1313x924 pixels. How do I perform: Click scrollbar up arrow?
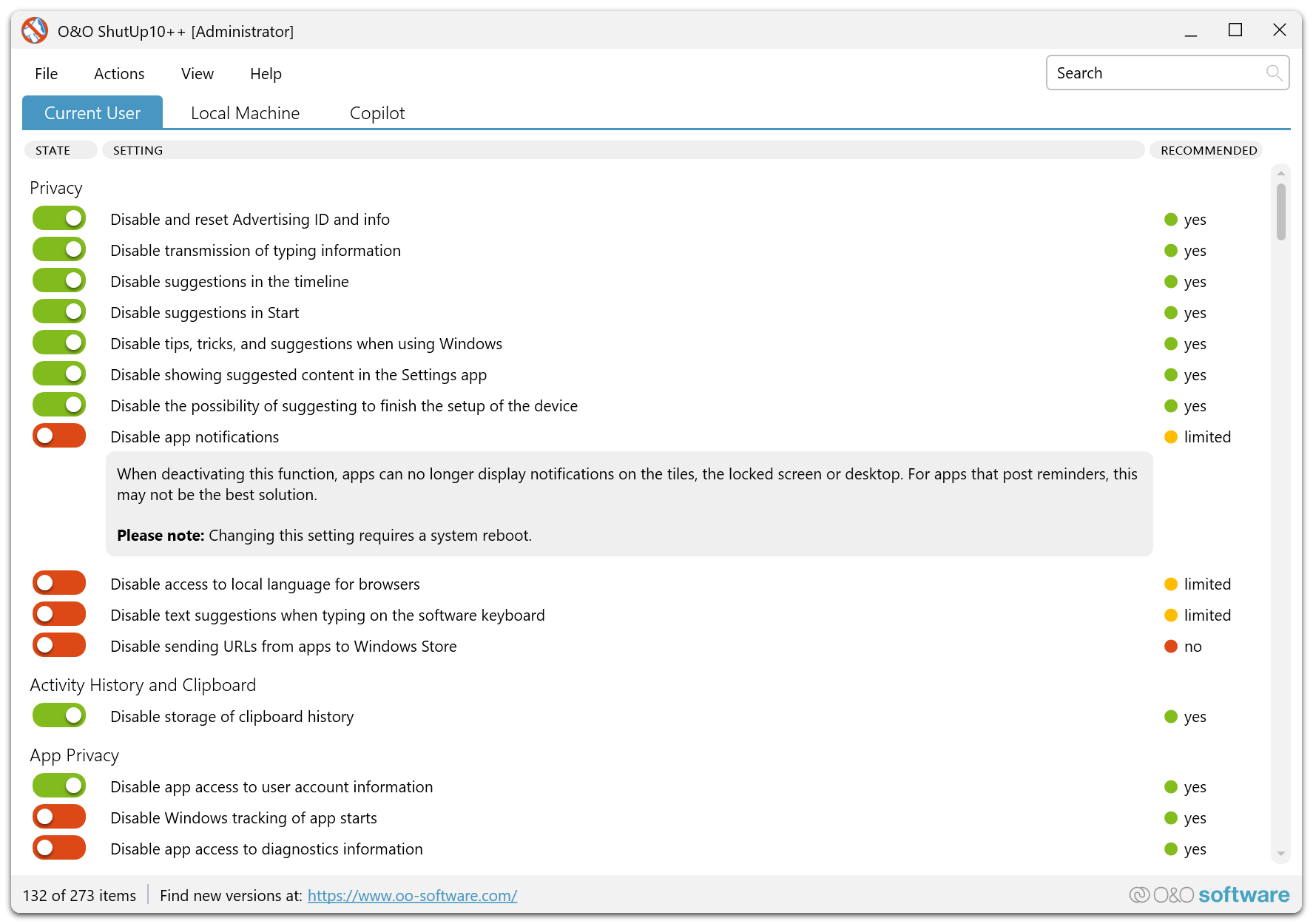coord(1281,173)
